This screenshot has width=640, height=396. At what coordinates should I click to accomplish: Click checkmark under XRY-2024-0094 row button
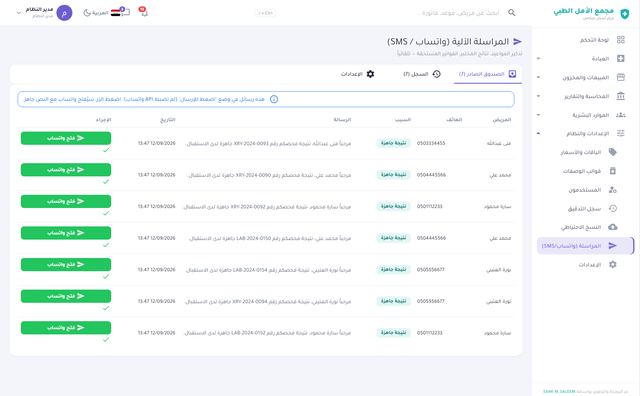[x=106, y=308]
